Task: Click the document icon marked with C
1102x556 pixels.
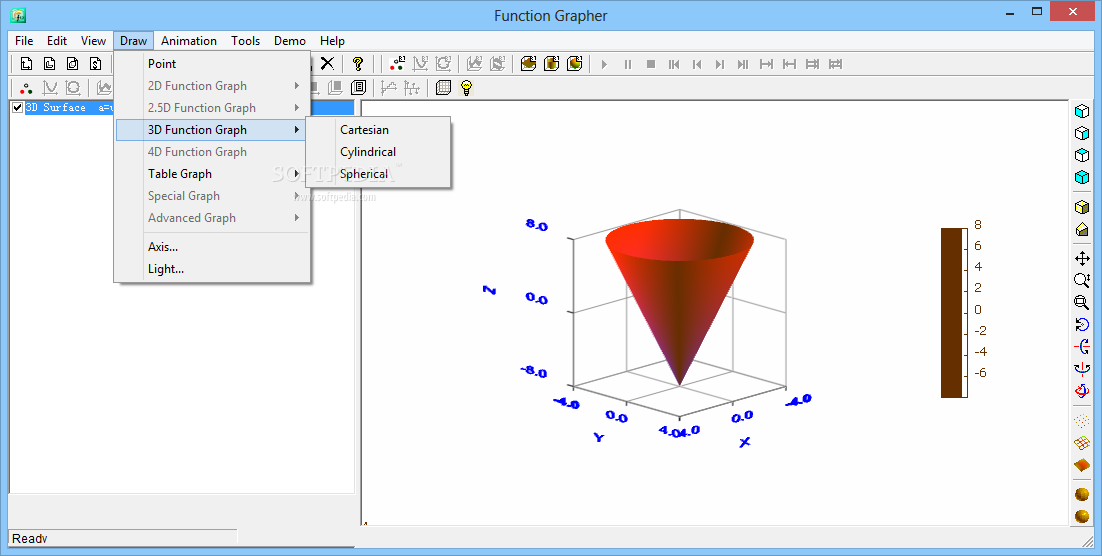Action: pos(49,64)
